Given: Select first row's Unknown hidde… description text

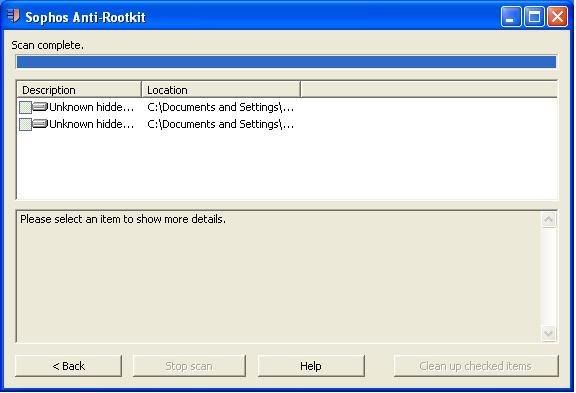Looking at the screenshot, I should point(91,107).
